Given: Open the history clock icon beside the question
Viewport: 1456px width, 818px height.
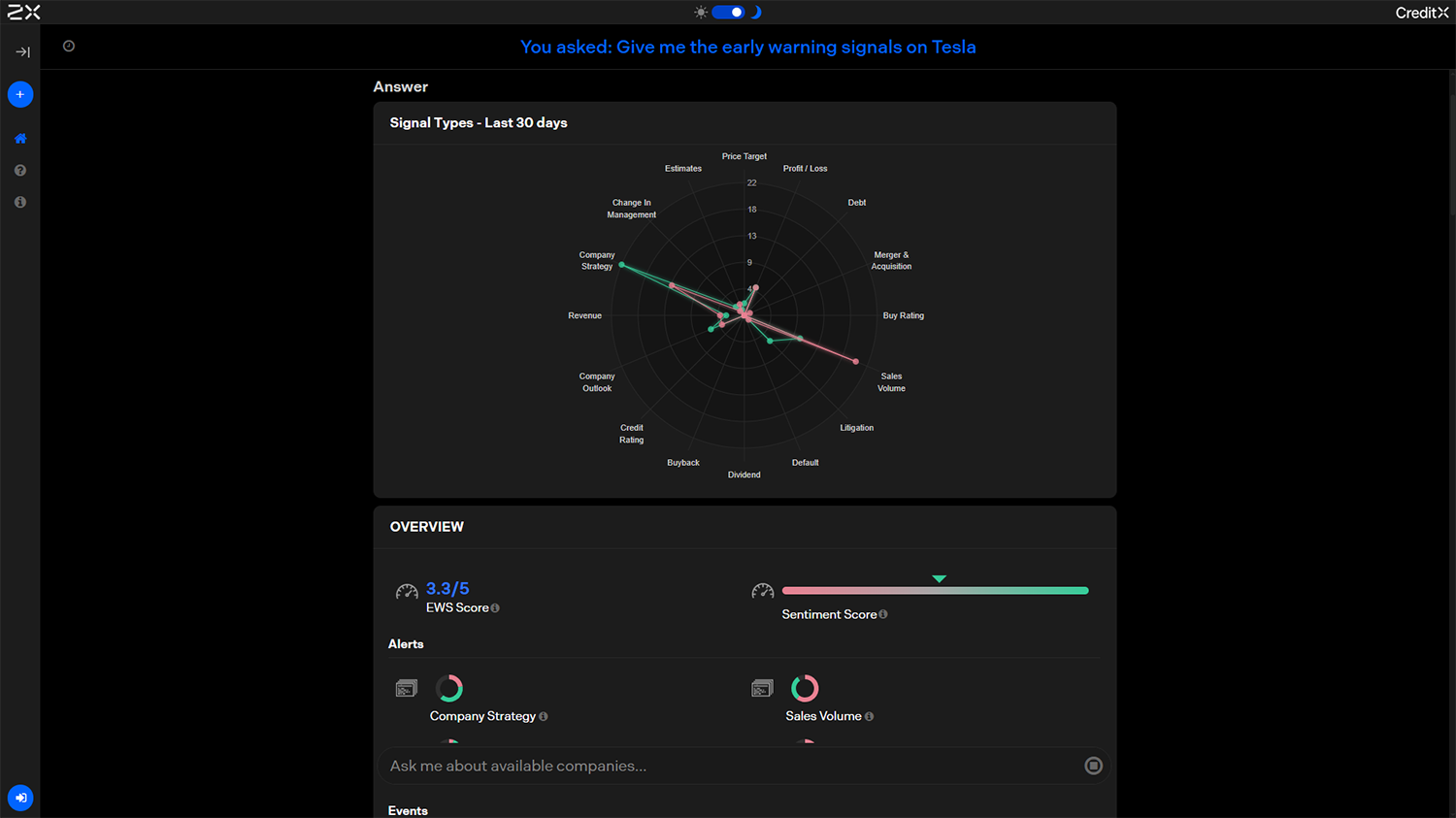Looking at the screenshot, I should click(x=69, y=46).
